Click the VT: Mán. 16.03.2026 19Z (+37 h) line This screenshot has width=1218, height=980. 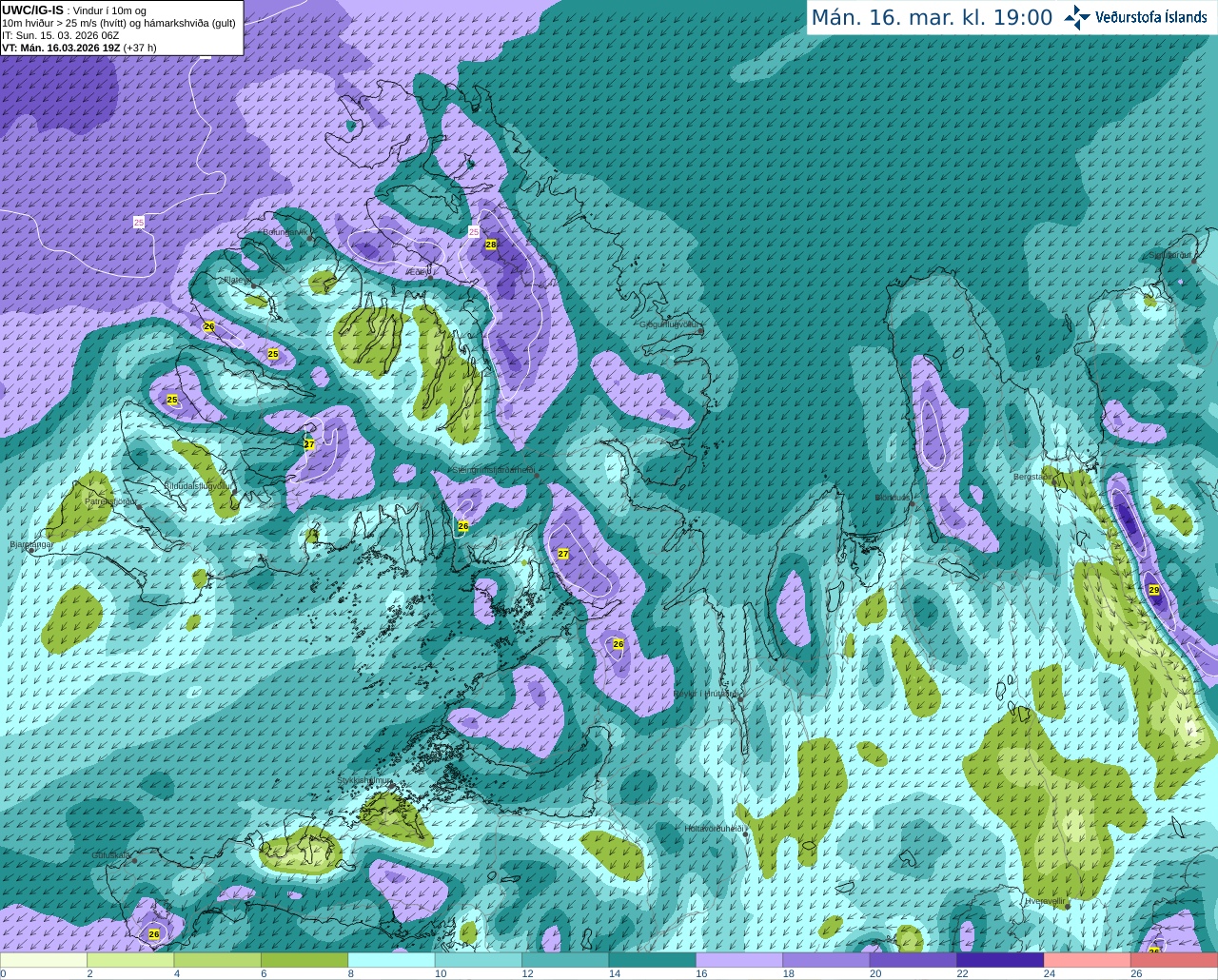(x=79, y=48)
